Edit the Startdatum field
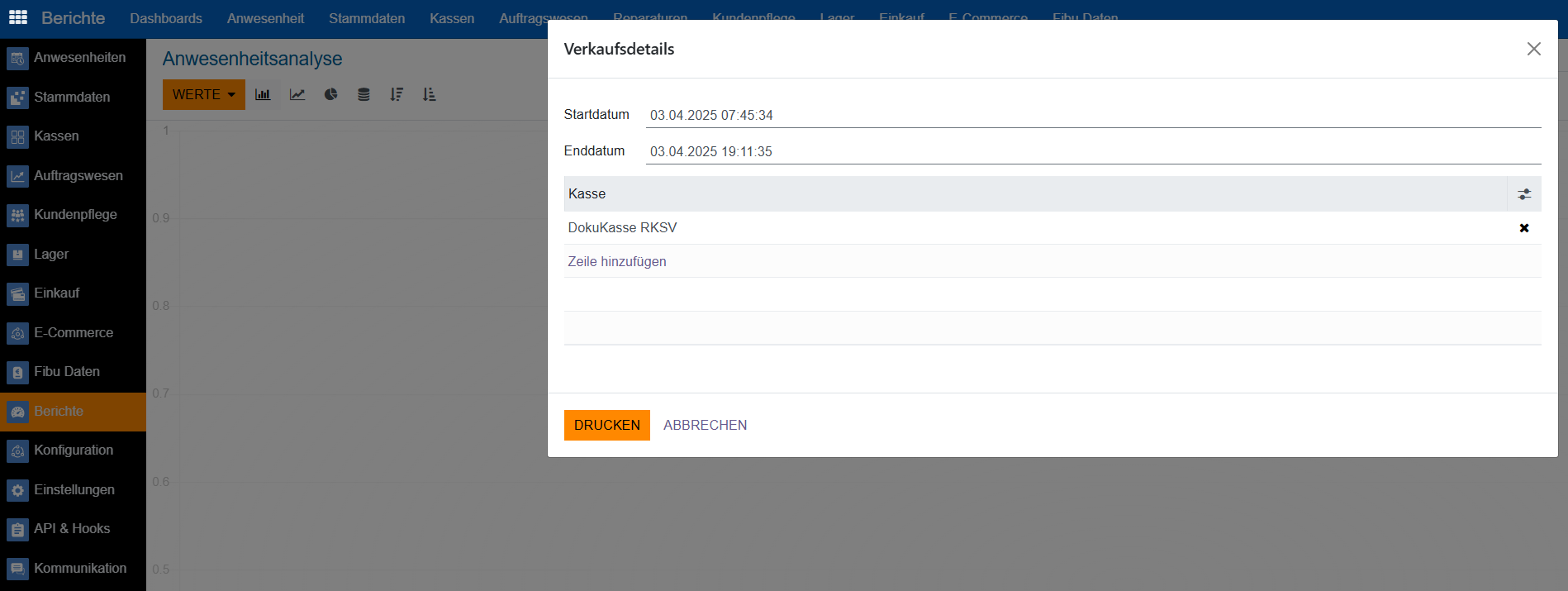The width and height of the screenshot is (1568, 591). coord(1092,115)
